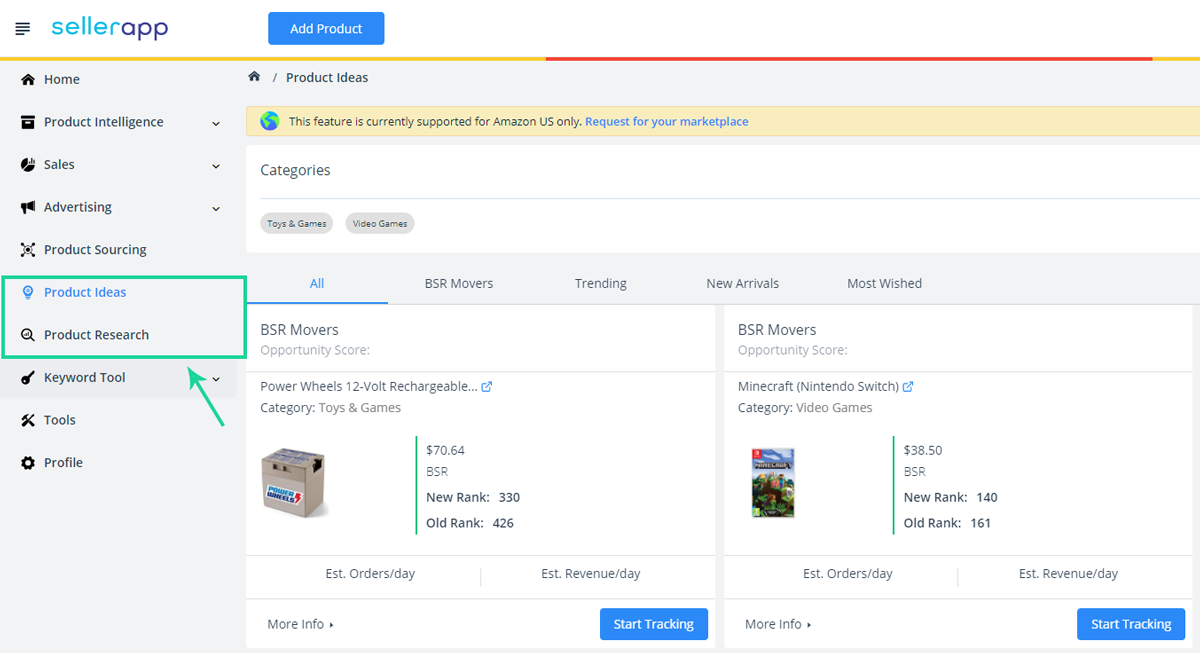Click the Product Sourcing icon
The width and height of the screenshot is (1200, 653).
click(x=28, y=250)
